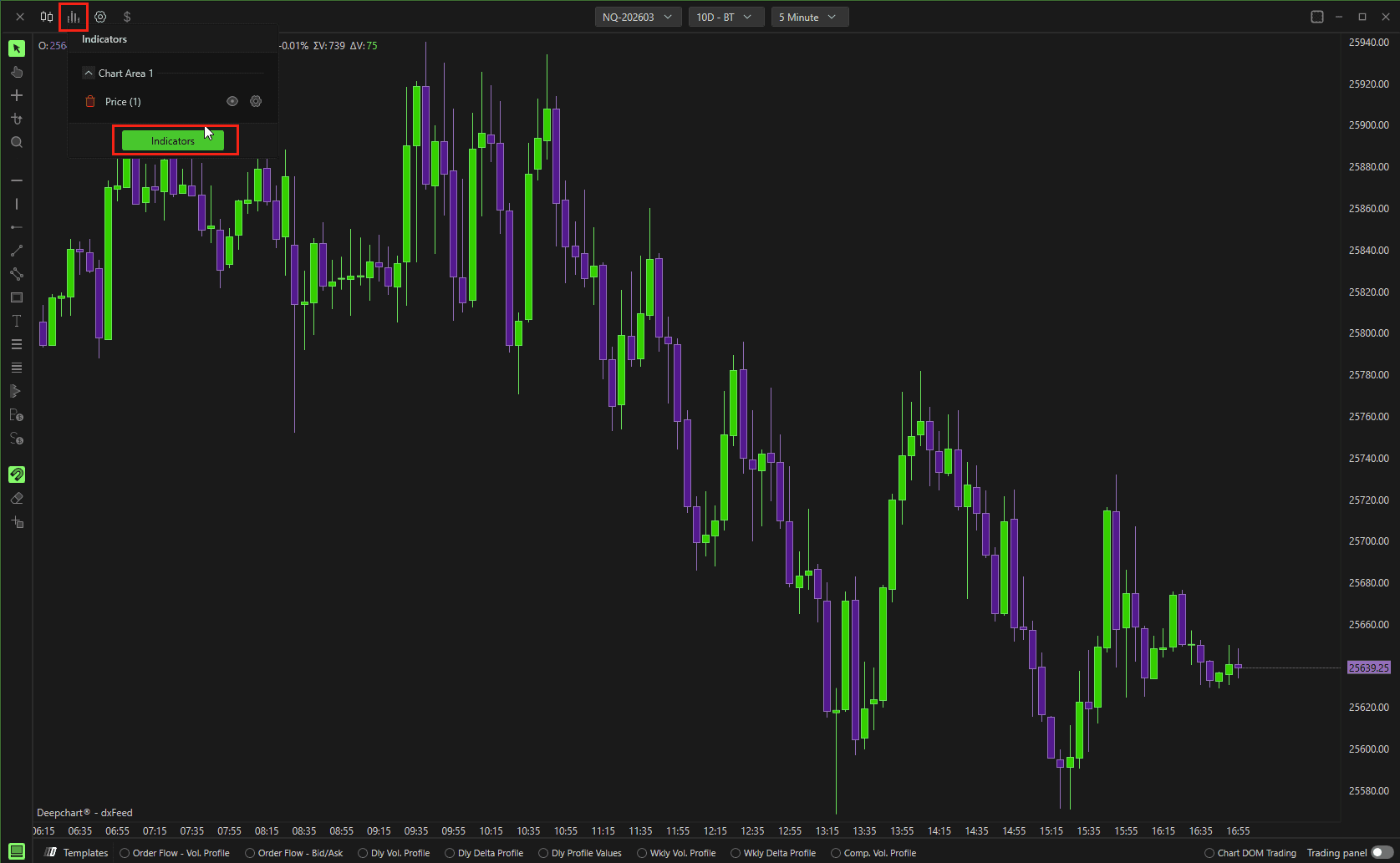Collapse the Chart Area 1 section
The width and height of the screenshot is (1400, 863).
(x=89, y=74)
